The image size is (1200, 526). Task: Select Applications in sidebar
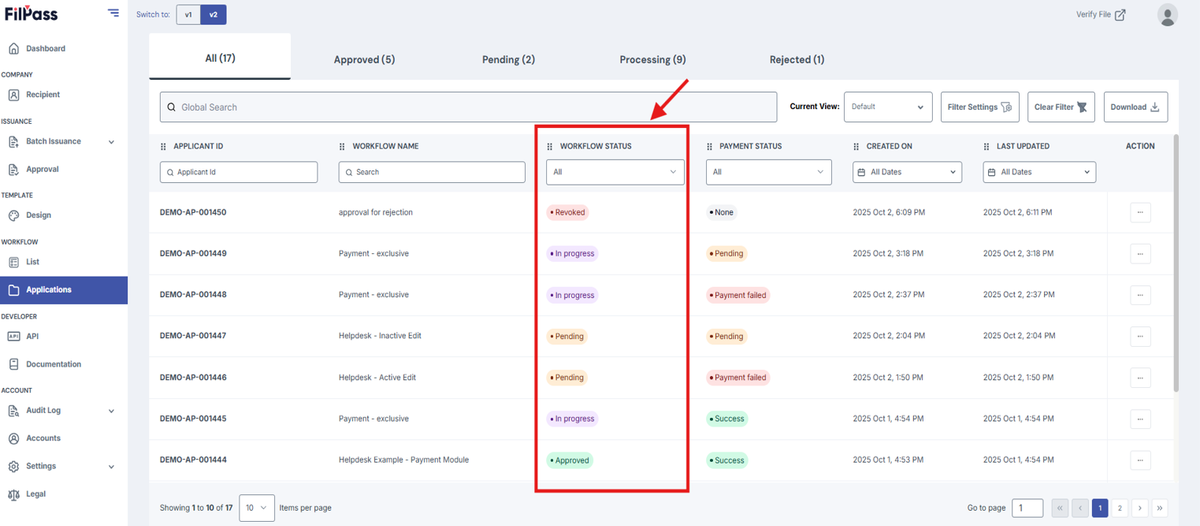[x=64, y=290]
